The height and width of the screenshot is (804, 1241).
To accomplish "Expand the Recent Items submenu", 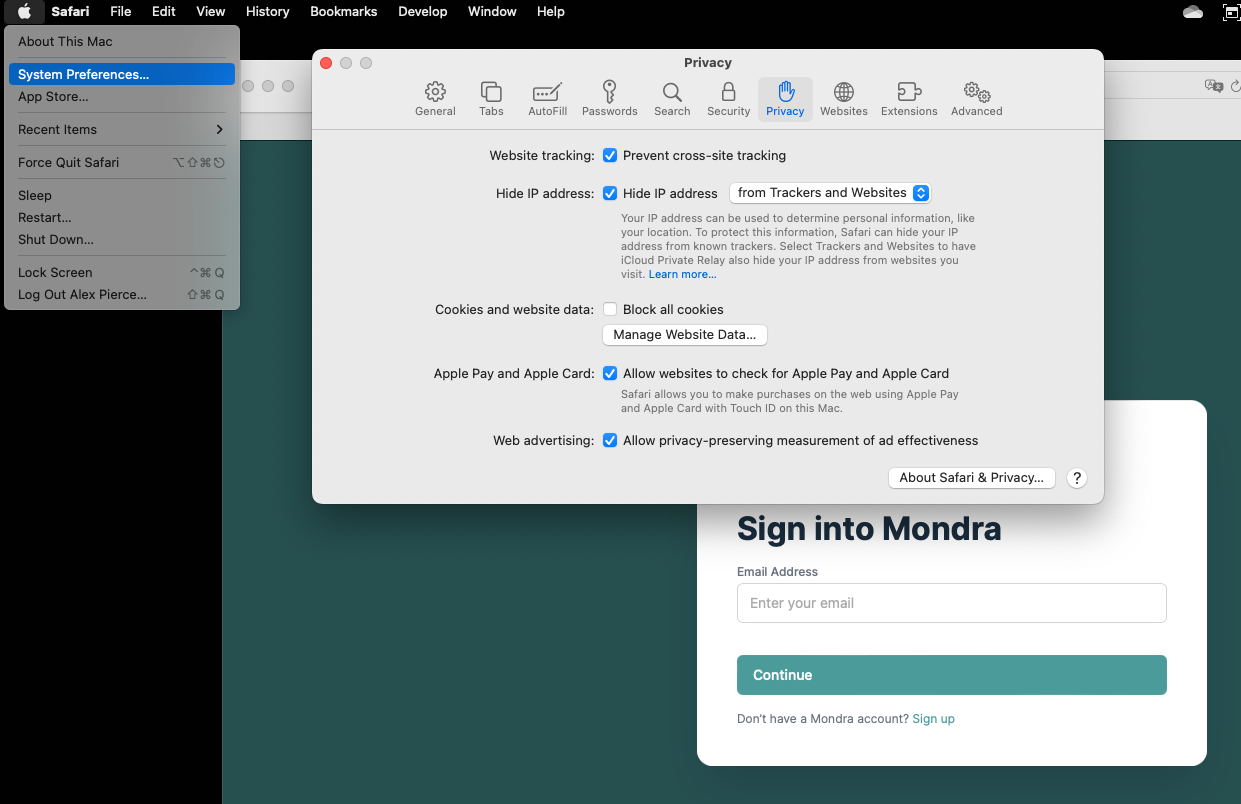I will (122, 129).
